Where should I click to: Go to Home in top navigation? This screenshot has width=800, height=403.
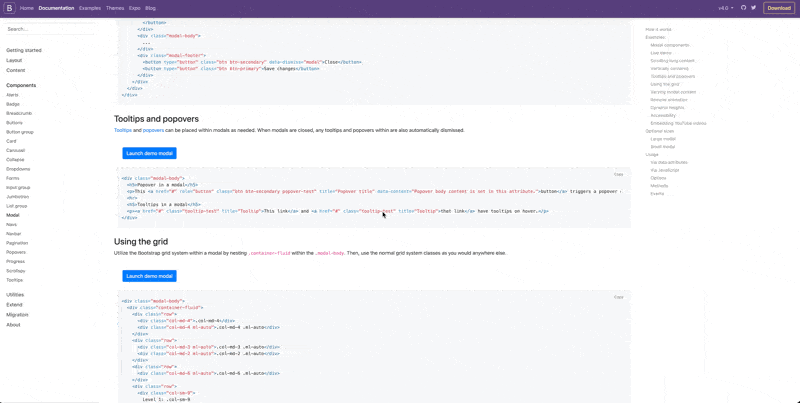pos(27,8)
